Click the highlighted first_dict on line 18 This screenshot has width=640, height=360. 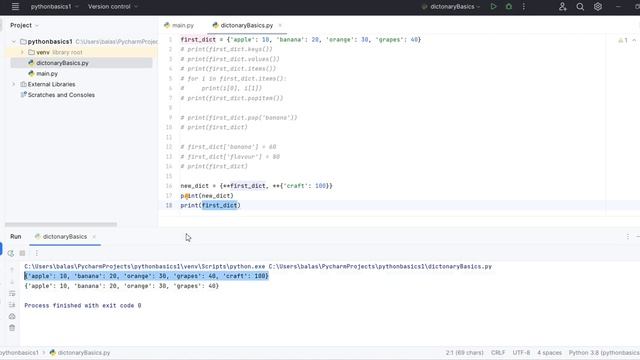point(220,205)
